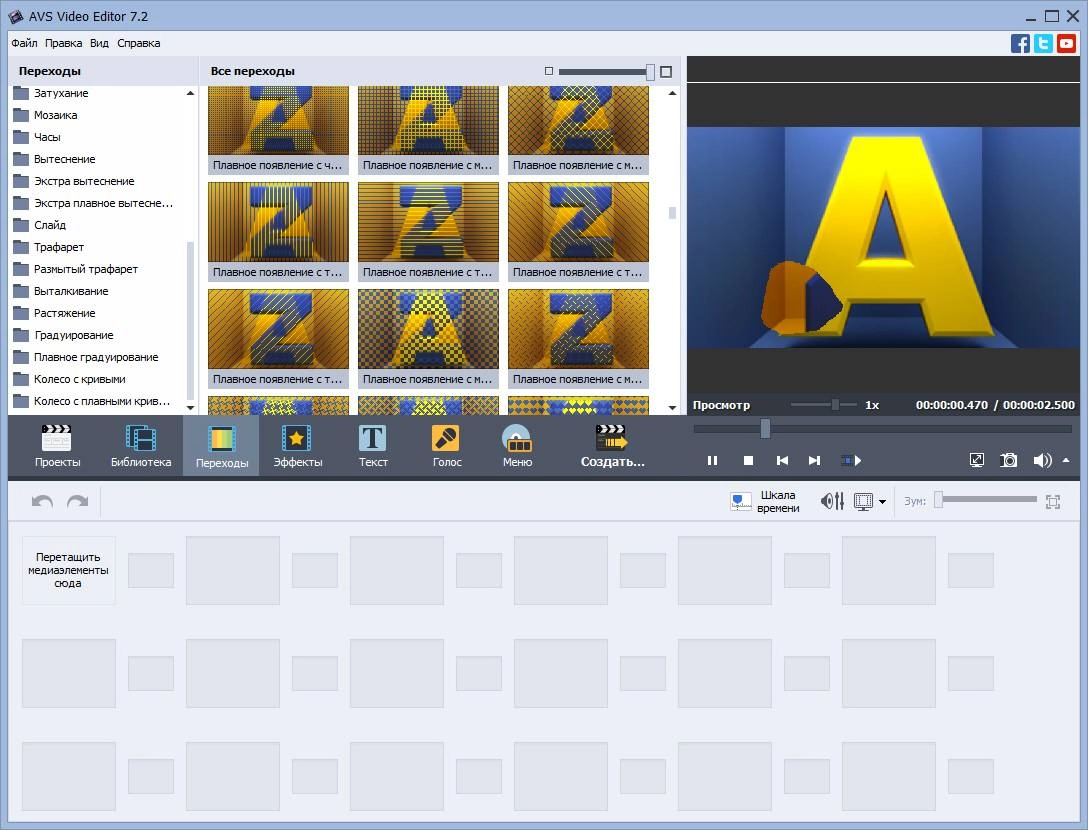Open YouTube channel via the social icon
Image resolution: width=1088 pixels, height=830 pixels.
coord(1066,44)
